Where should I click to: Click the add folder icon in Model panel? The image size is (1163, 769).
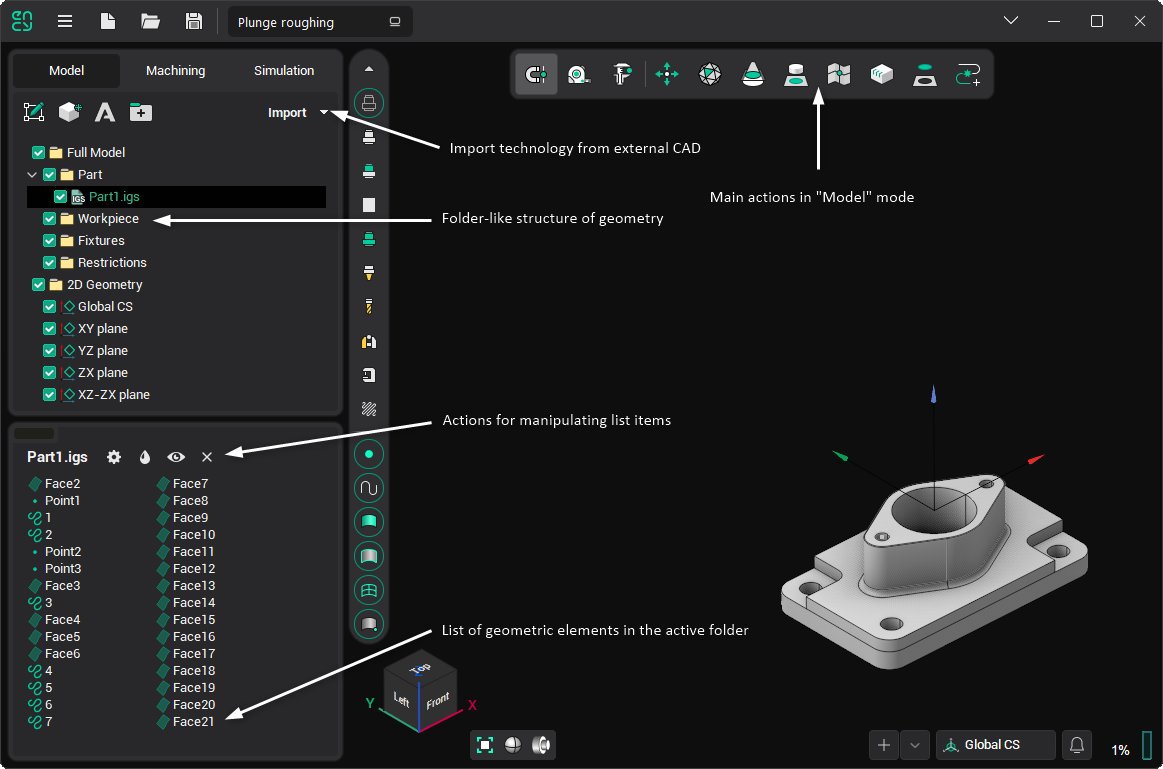141,113
